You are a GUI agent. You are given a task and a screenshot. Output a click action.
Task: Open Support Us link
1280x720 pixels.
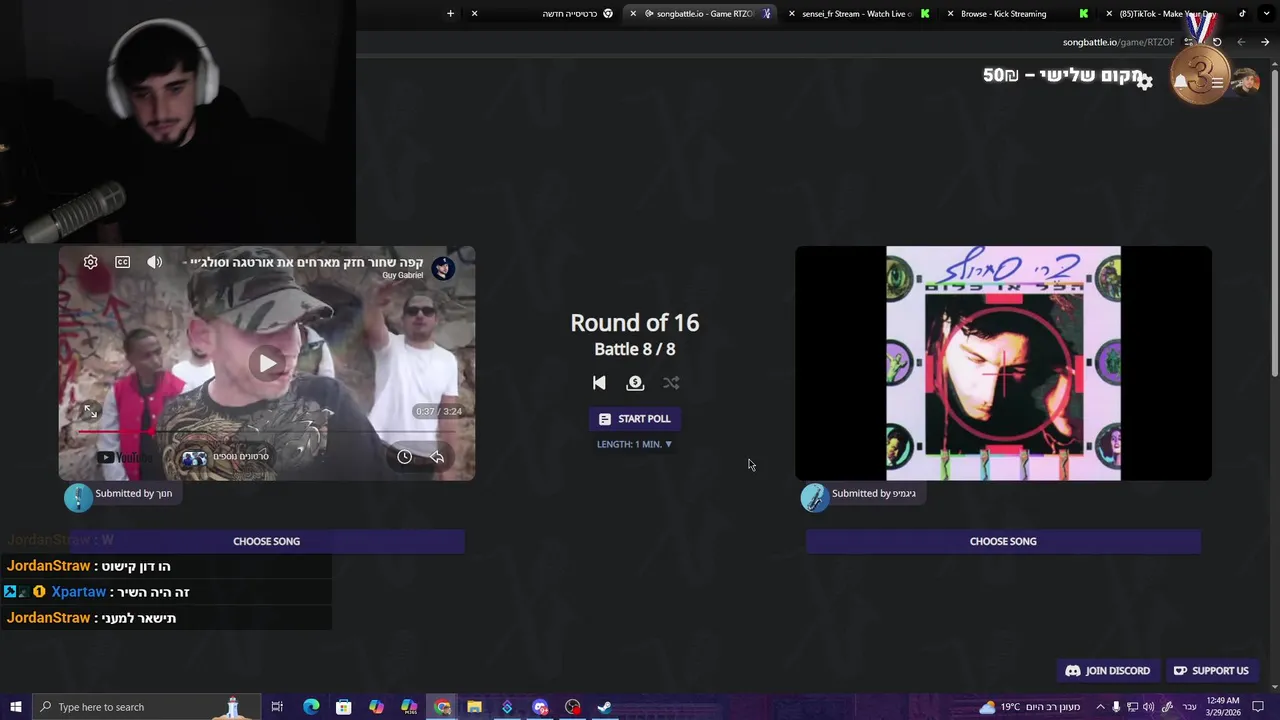1211,671
